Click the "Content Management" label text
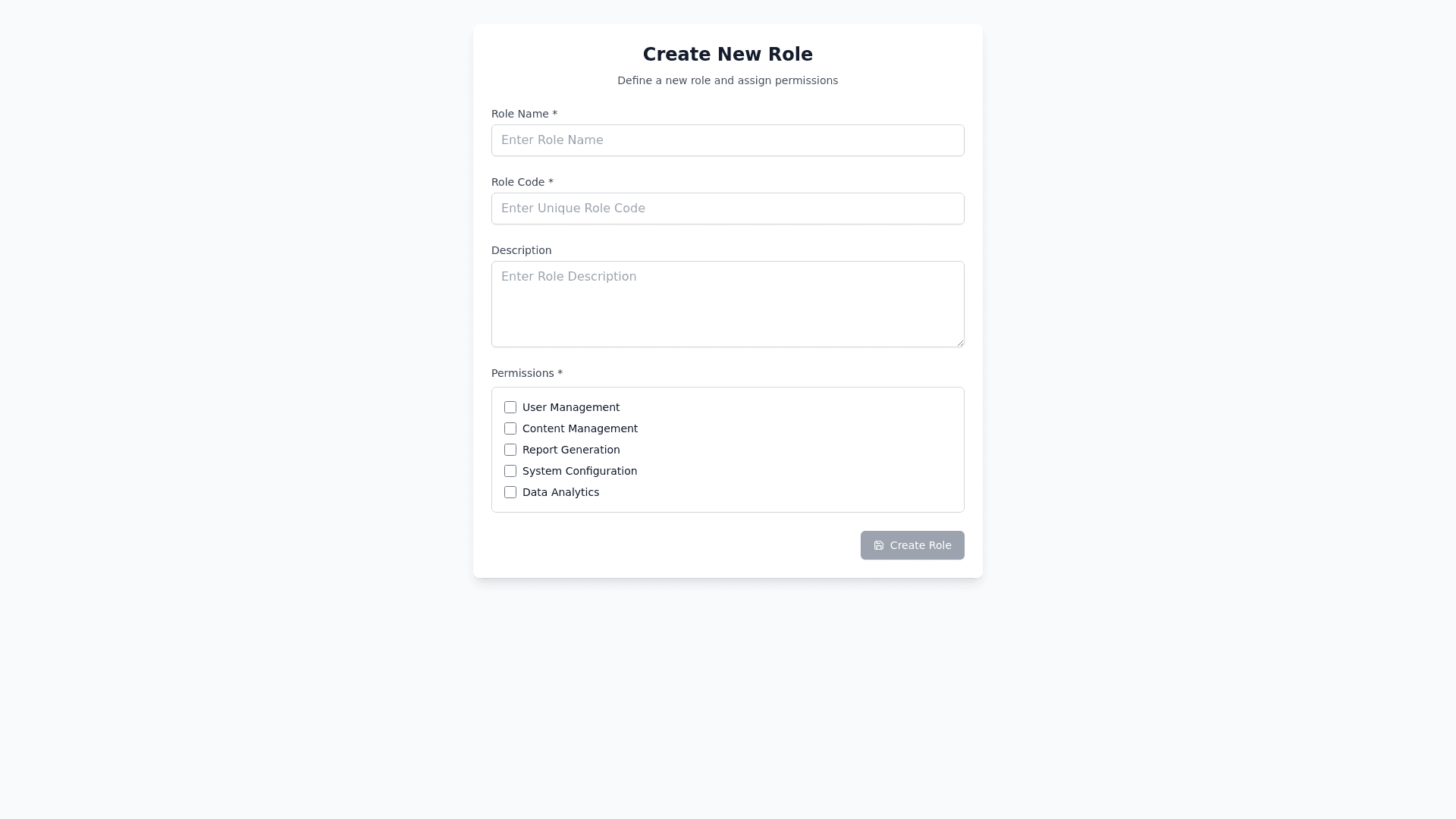This screenshot has width=1456, height=819. pos(579,428)
